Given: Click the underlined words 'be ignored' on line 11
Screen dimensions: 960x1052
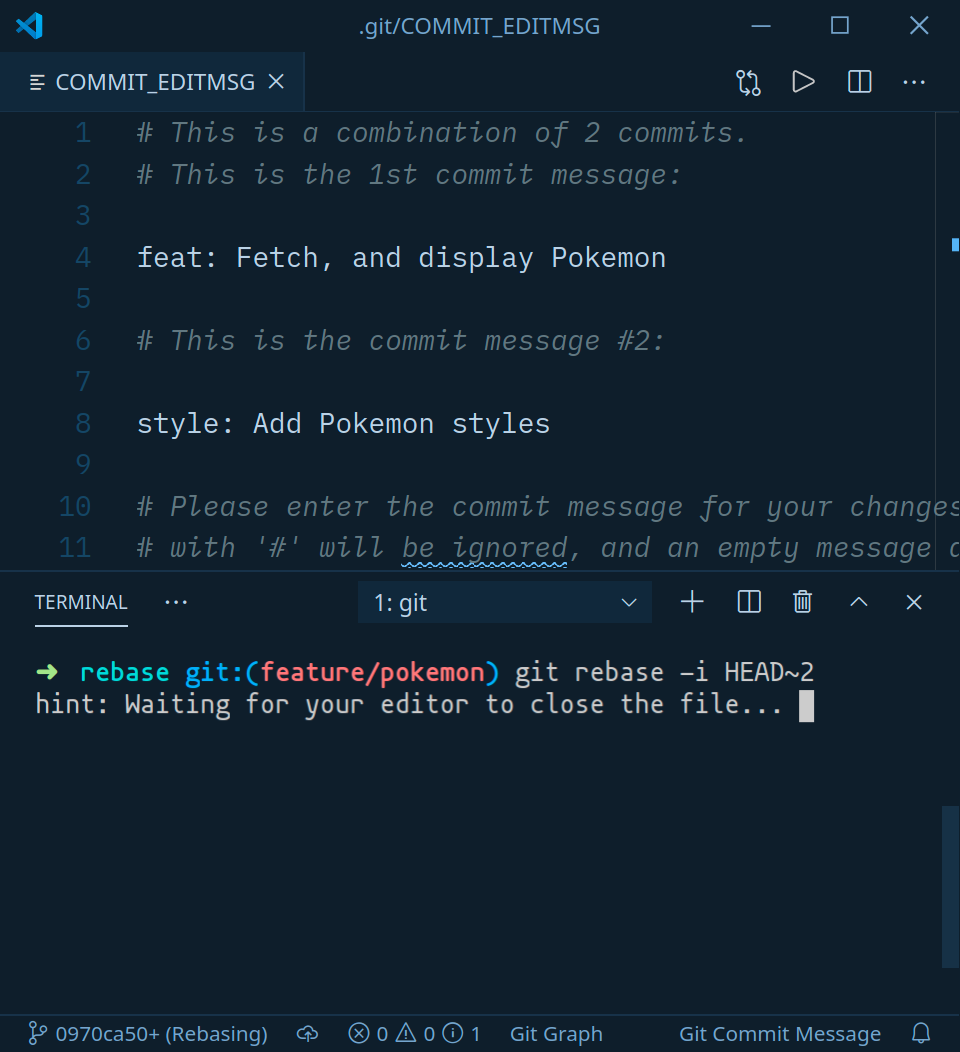Looking at the screenshot, I should [484, 549].
